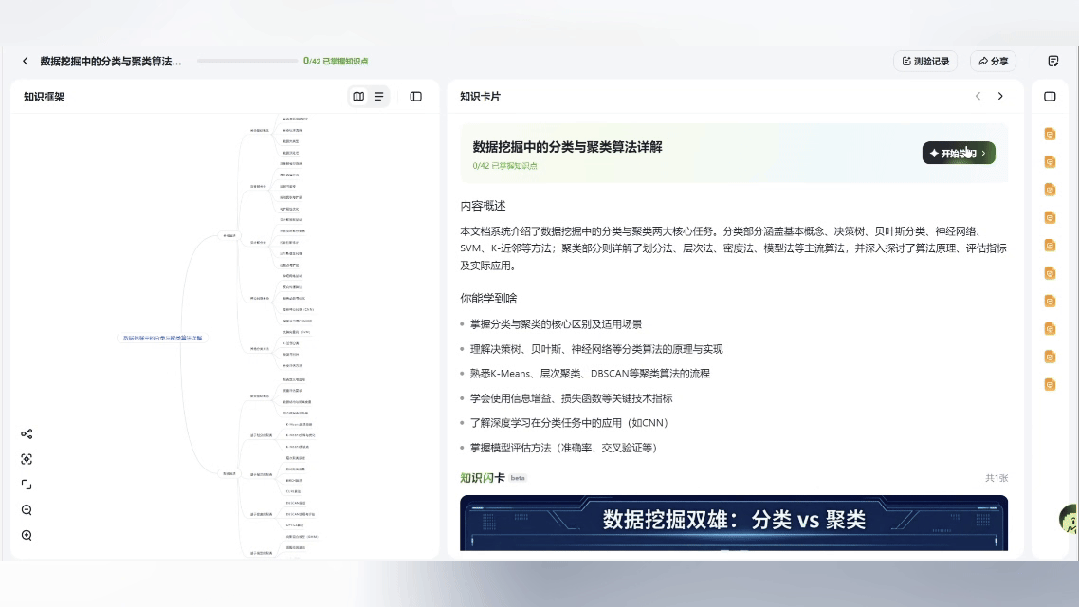
Task: Click the center/focus map icon
Action: (26, 459)
